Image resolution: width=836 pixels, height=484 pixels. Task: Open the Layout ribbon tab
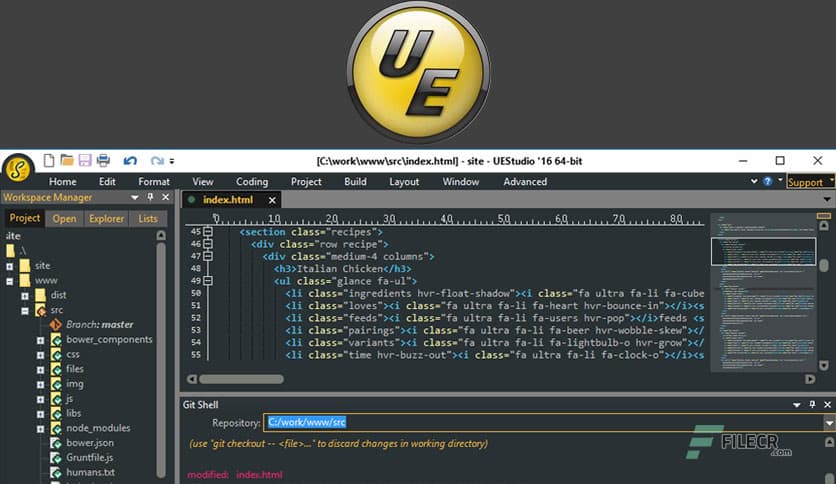[404, 182]
